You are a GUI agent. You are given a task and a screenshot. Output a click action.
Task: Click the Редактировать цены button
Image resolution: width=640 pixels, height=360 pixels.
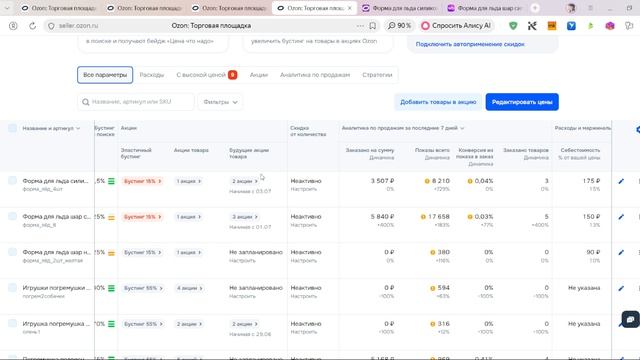[522, 102]
